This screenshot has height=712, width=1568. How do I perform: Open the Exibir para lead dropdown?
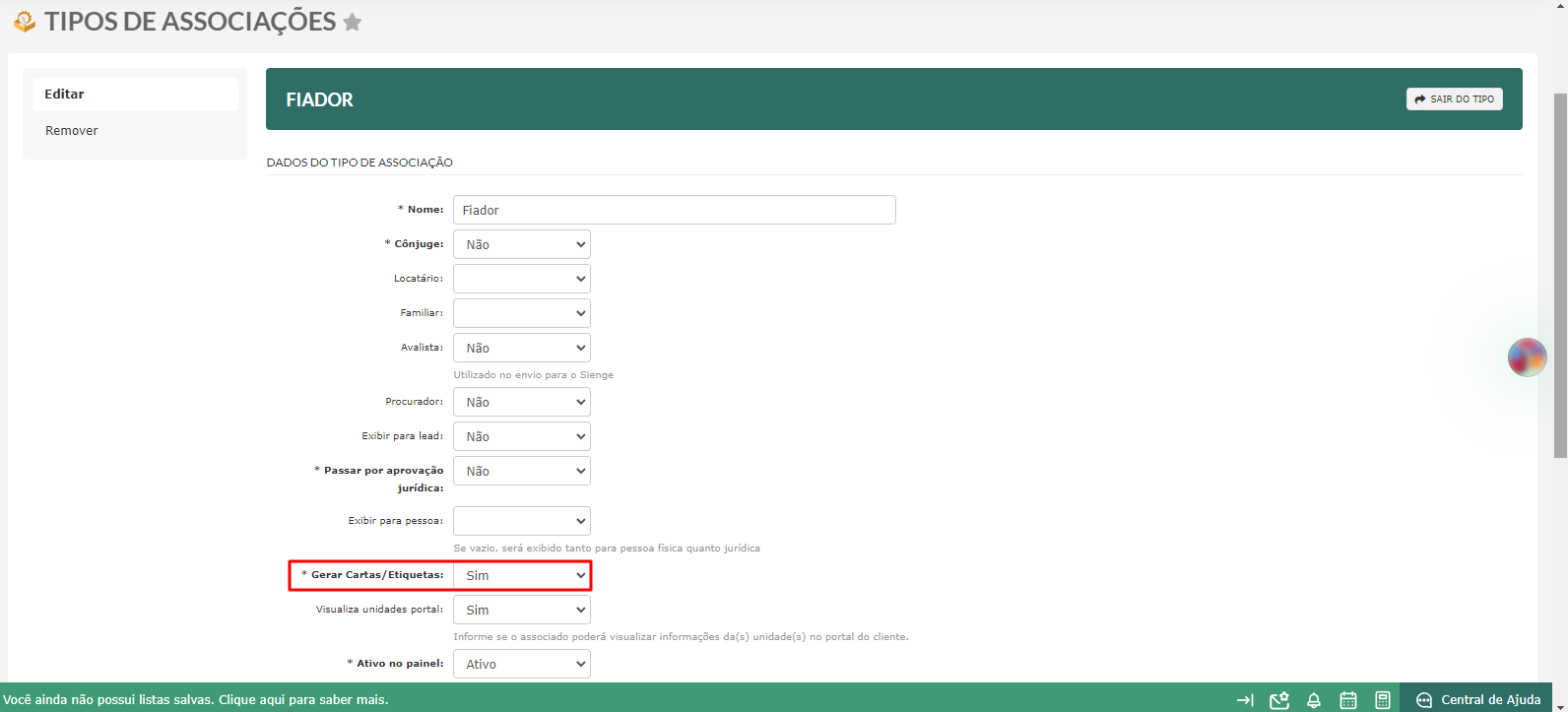pyautogui.click(x=521, y=436)
